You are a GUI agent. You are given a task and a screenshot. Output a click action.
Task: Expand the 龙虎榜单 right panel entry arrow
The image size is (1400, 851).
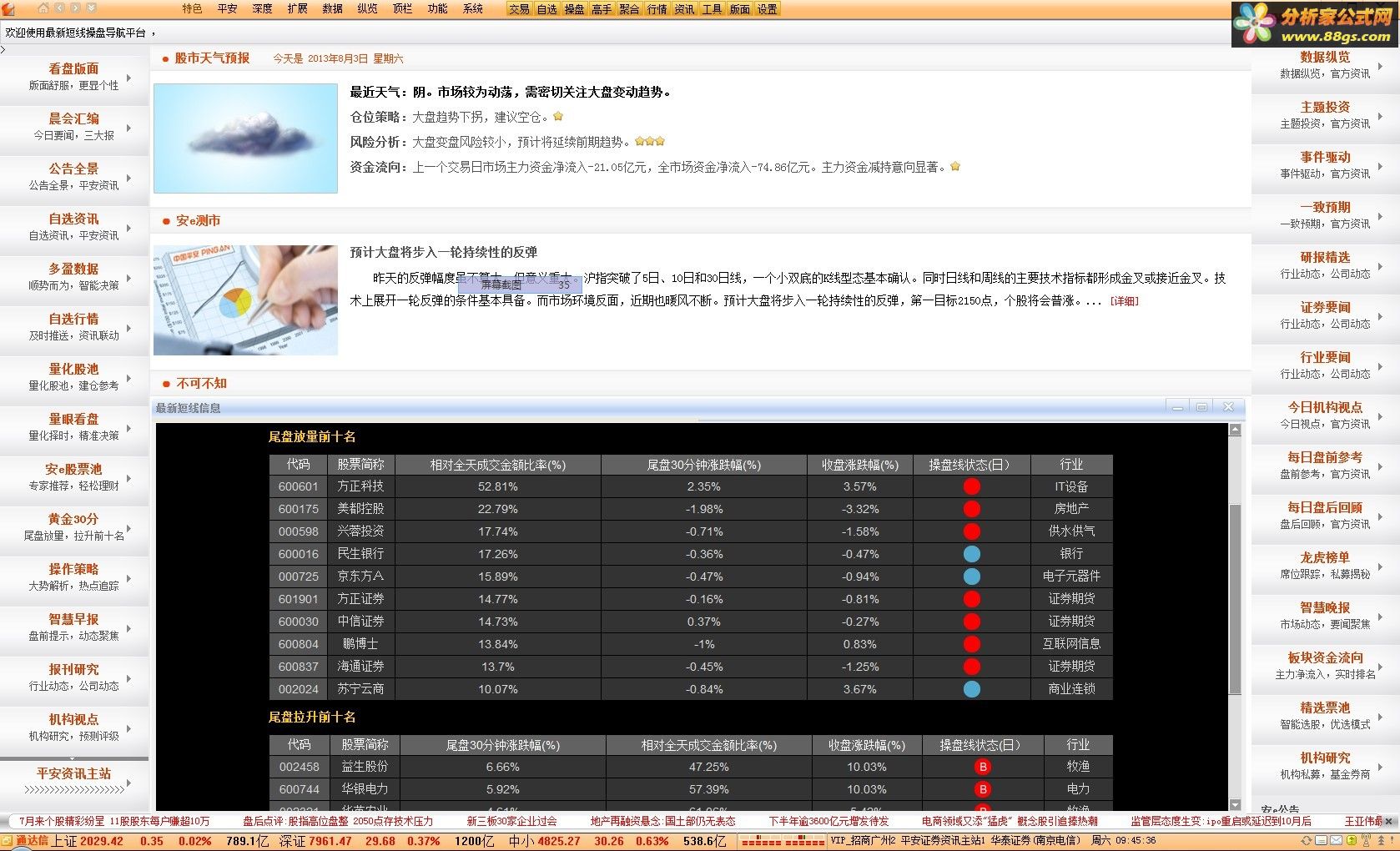[1380, 566]
